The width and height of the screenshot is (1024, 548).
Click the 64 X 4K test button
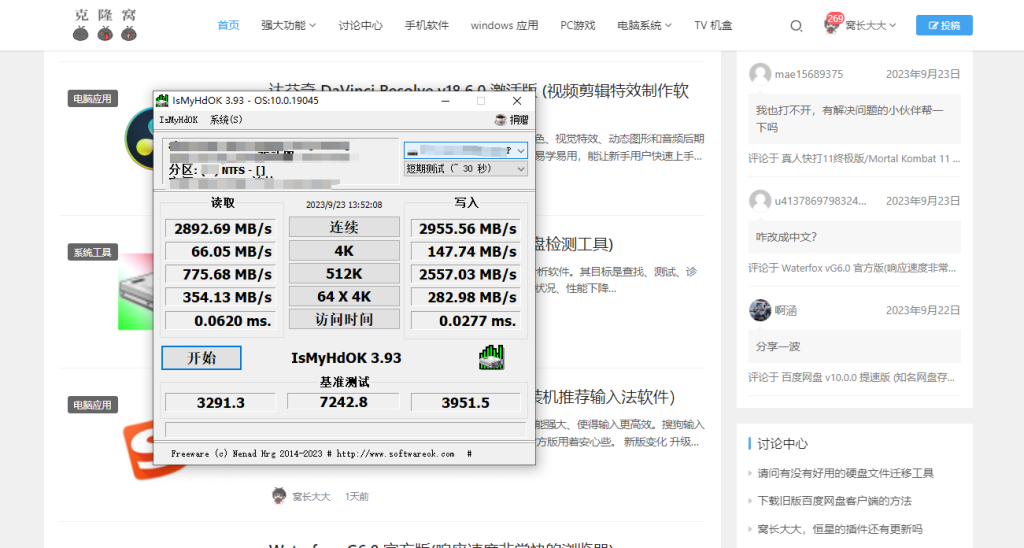coord(344,297)
